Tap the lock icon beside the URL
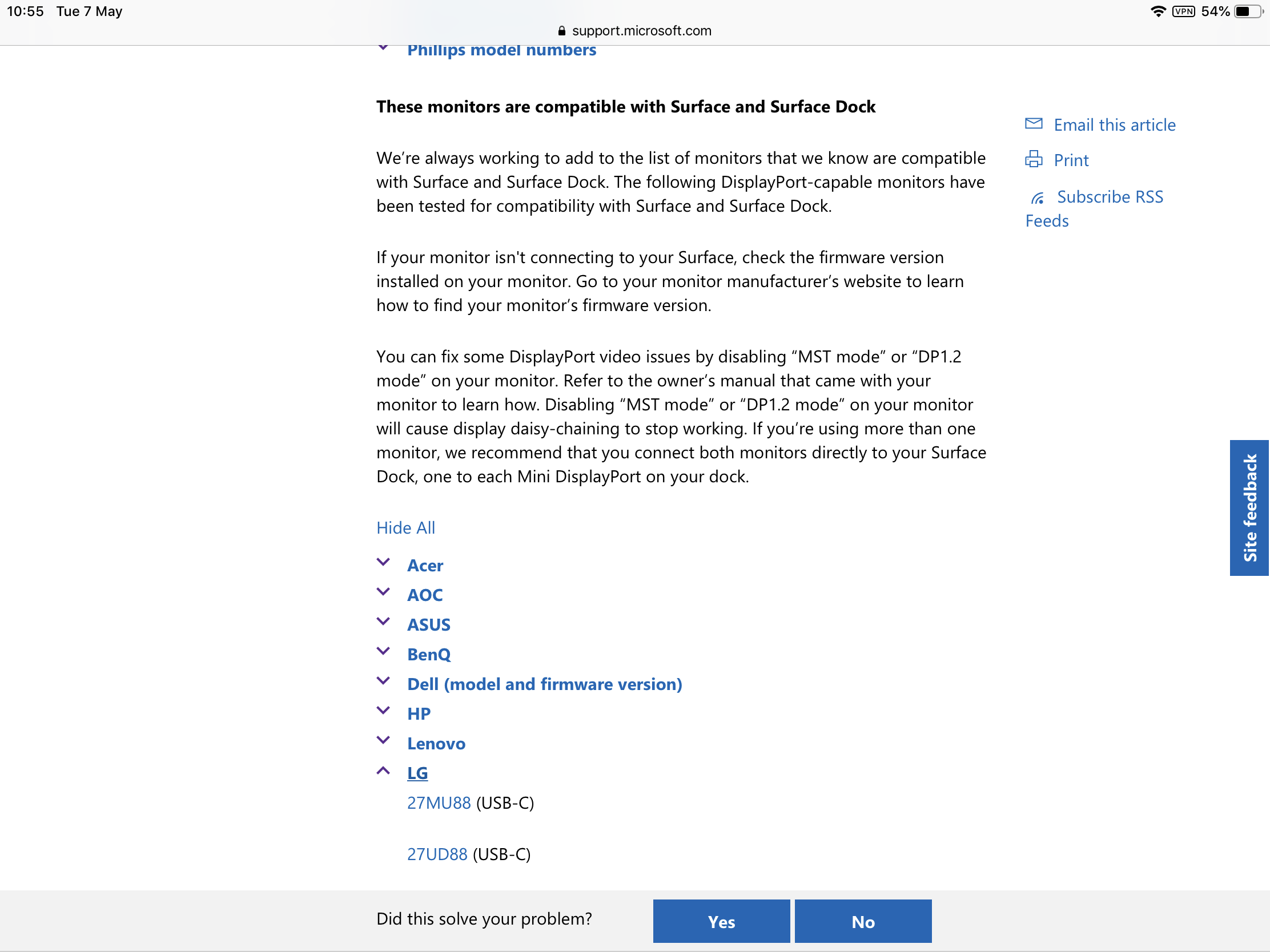Viewport: 1270px width, 952px height. (561, 31)
